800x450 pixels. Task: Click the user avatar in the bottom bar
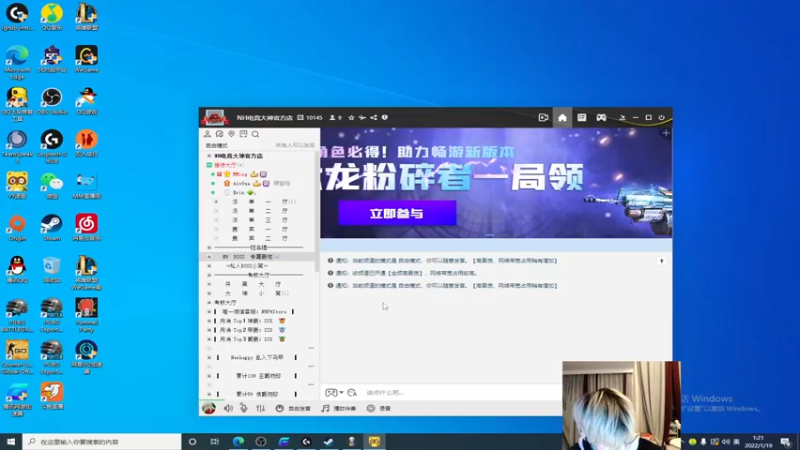point(209,408)
